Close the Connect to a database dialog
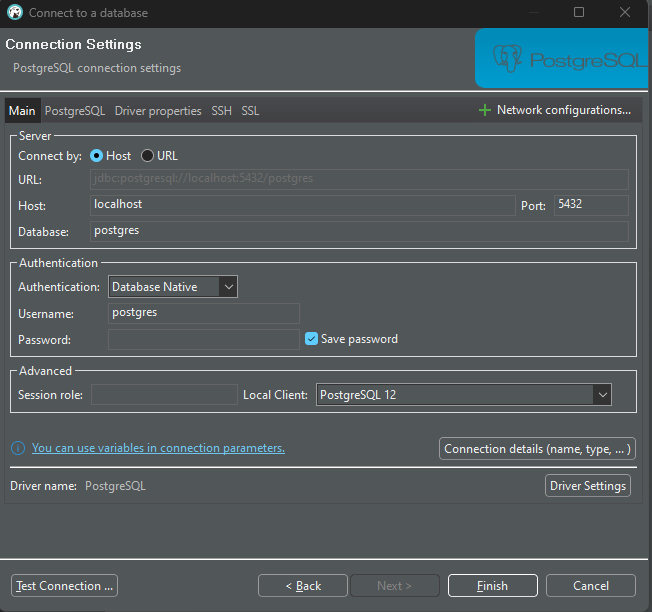Screen dimensions: 652x612 click(x=625, y=12)
